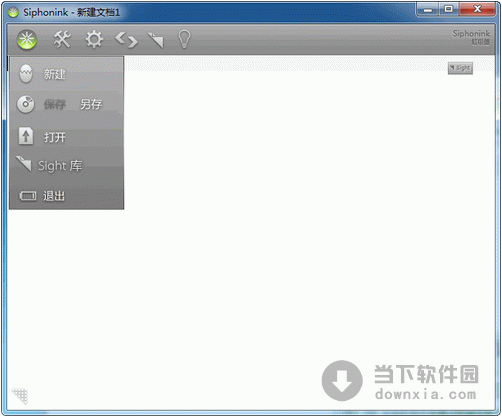Click the Sight triangle icon in toolbar
The height and width of the screenshot is (418, 502).
tap(156, 40)
